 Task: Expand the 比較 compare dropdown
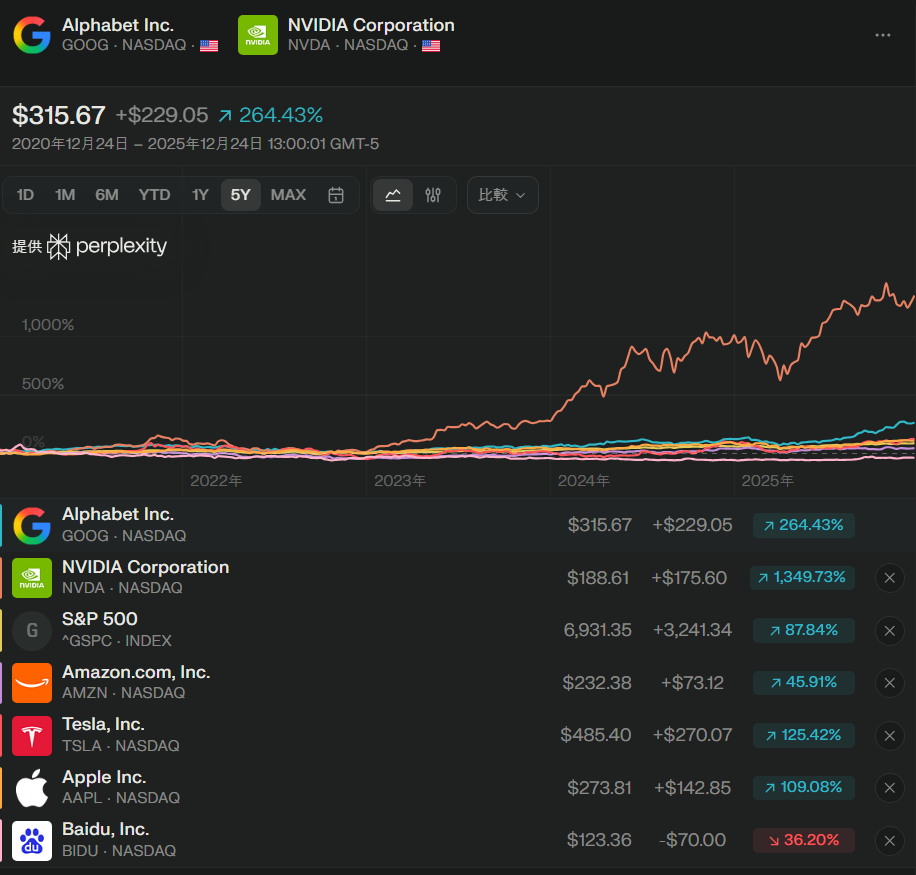pyautogui.click(x=502, y=195)
